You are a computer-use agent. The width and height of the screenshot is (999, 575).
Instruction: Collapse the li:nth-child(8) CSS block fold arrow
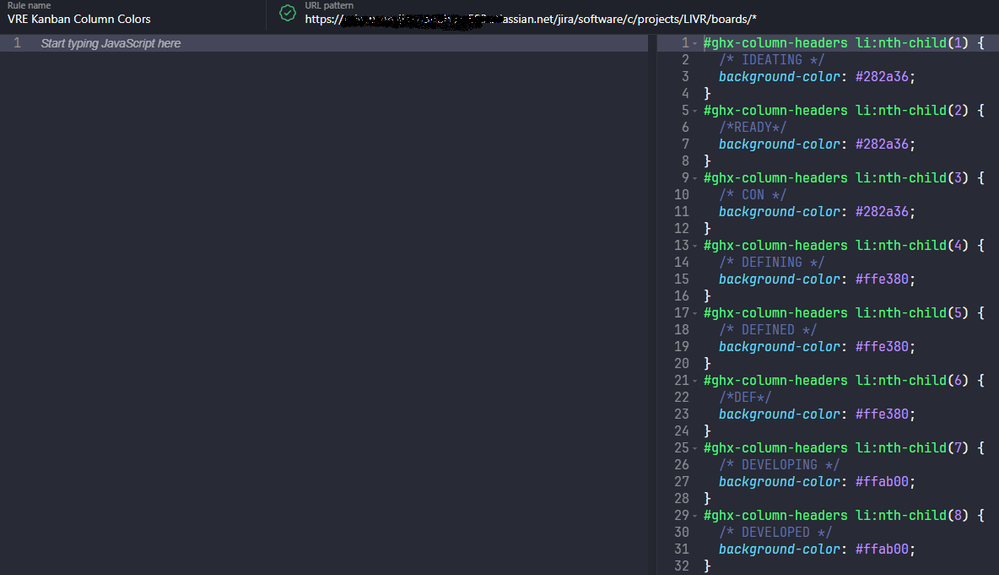pyautogui.click(x=695, y=516)
